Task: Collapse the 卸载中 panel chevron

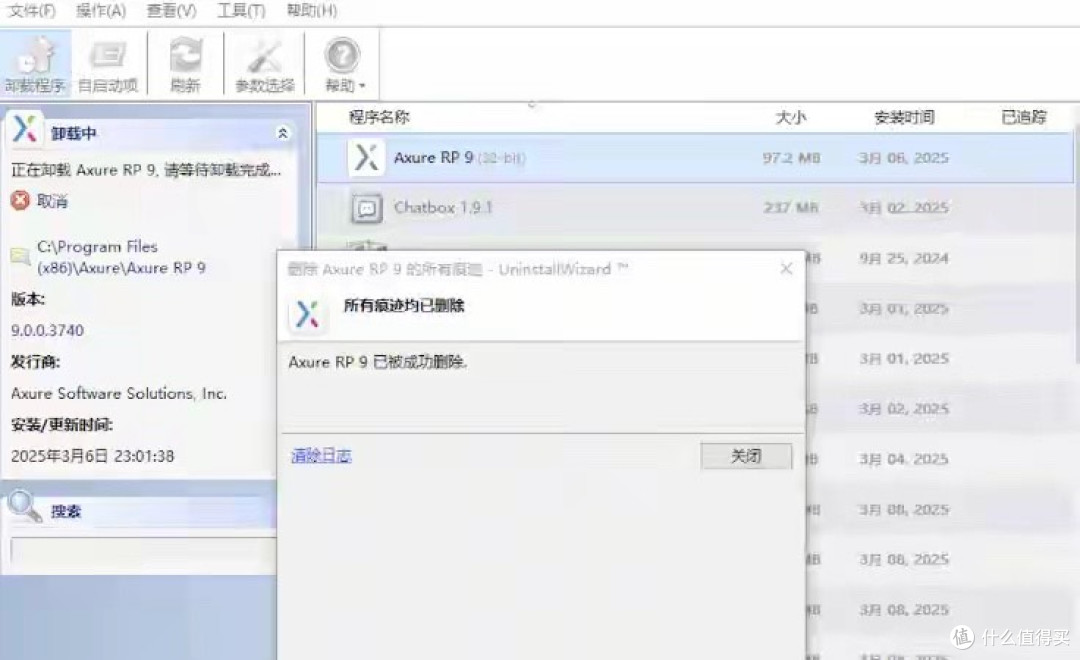Action: [282, 133]
